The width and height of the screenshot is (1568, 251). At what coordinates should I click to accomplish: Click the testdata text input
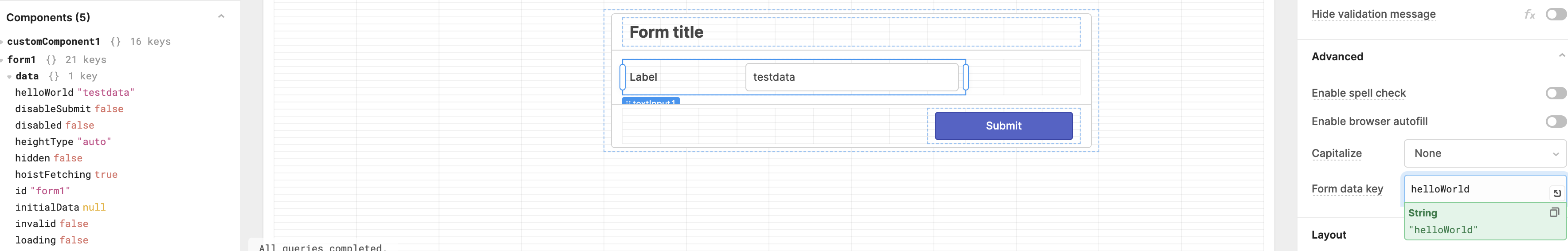[851, 77]
